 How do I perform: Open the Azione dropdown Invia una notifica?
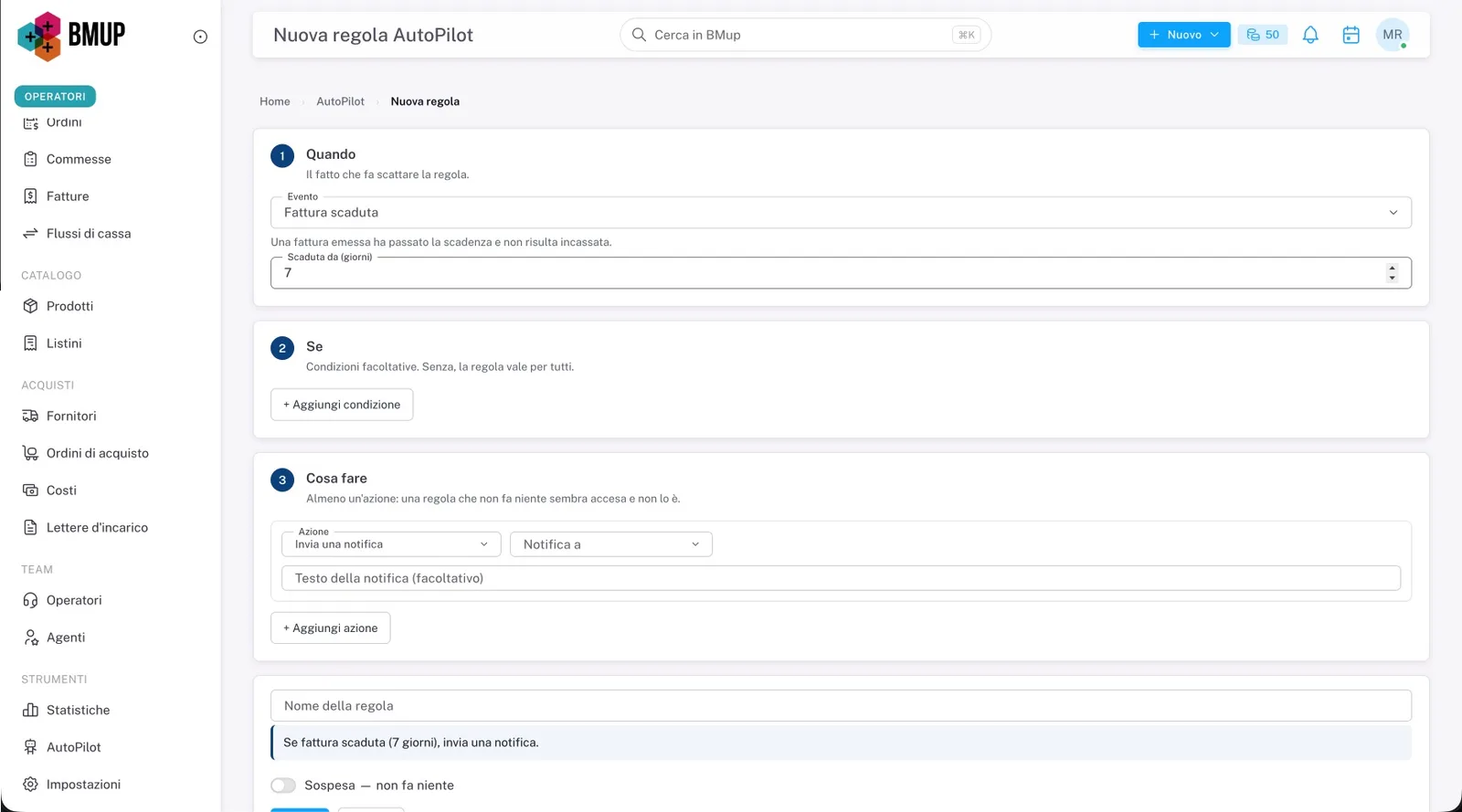coord(391,544)
